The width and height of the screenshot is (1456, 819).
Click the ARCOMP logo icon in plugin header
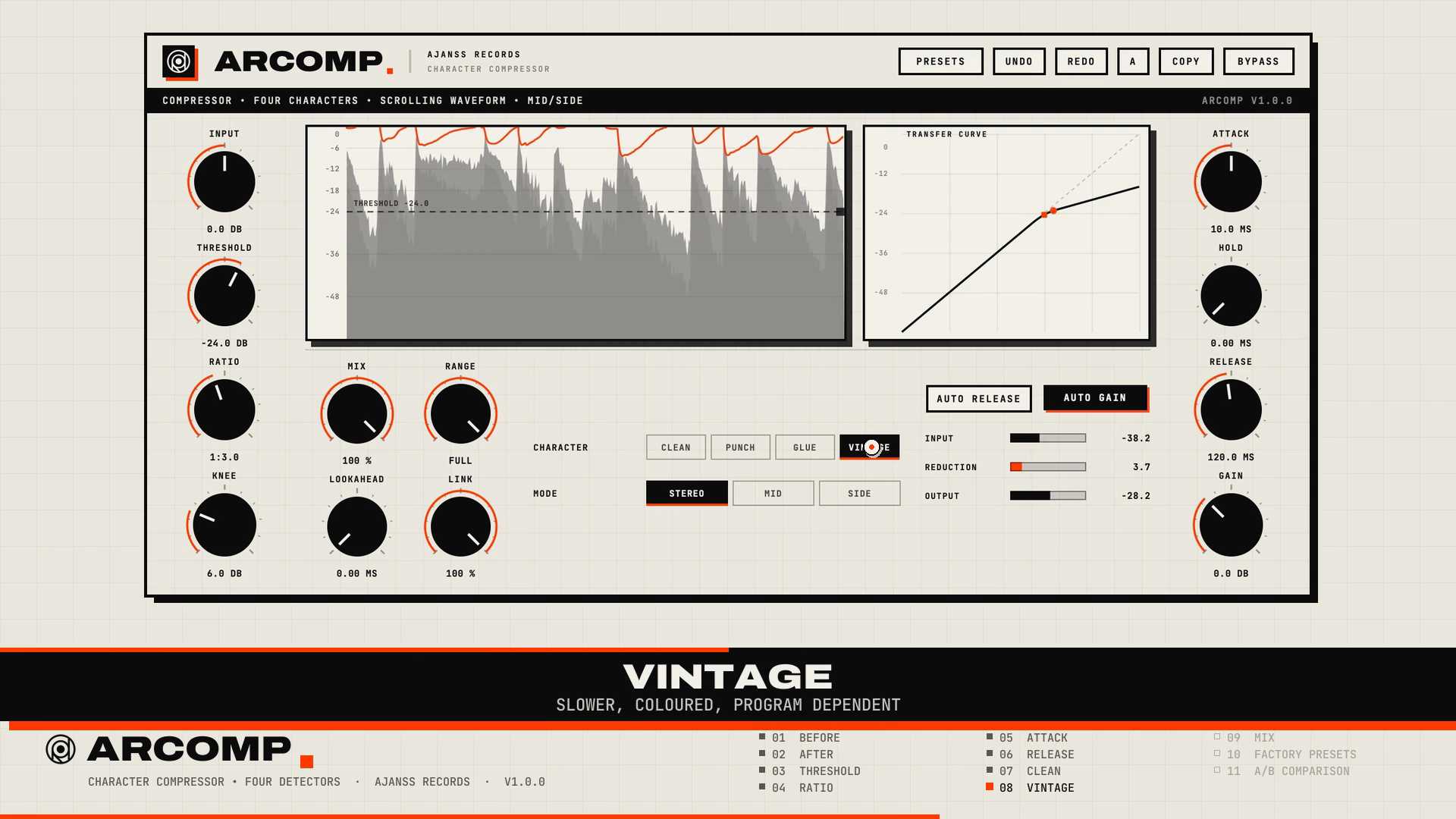click(x=179, y=61)
